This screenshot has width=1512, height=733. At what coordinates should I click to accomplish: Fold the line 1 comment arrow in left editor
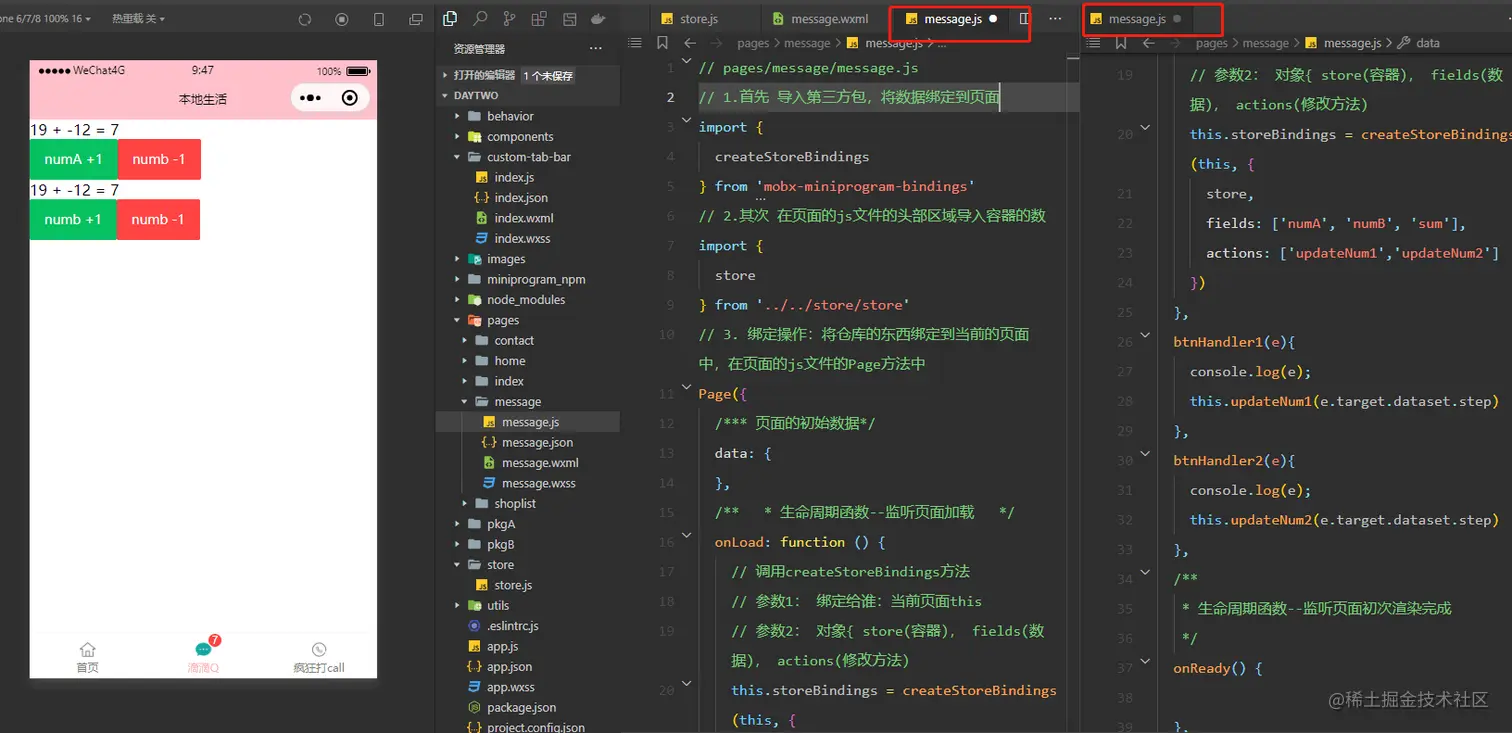coord(686,61)
